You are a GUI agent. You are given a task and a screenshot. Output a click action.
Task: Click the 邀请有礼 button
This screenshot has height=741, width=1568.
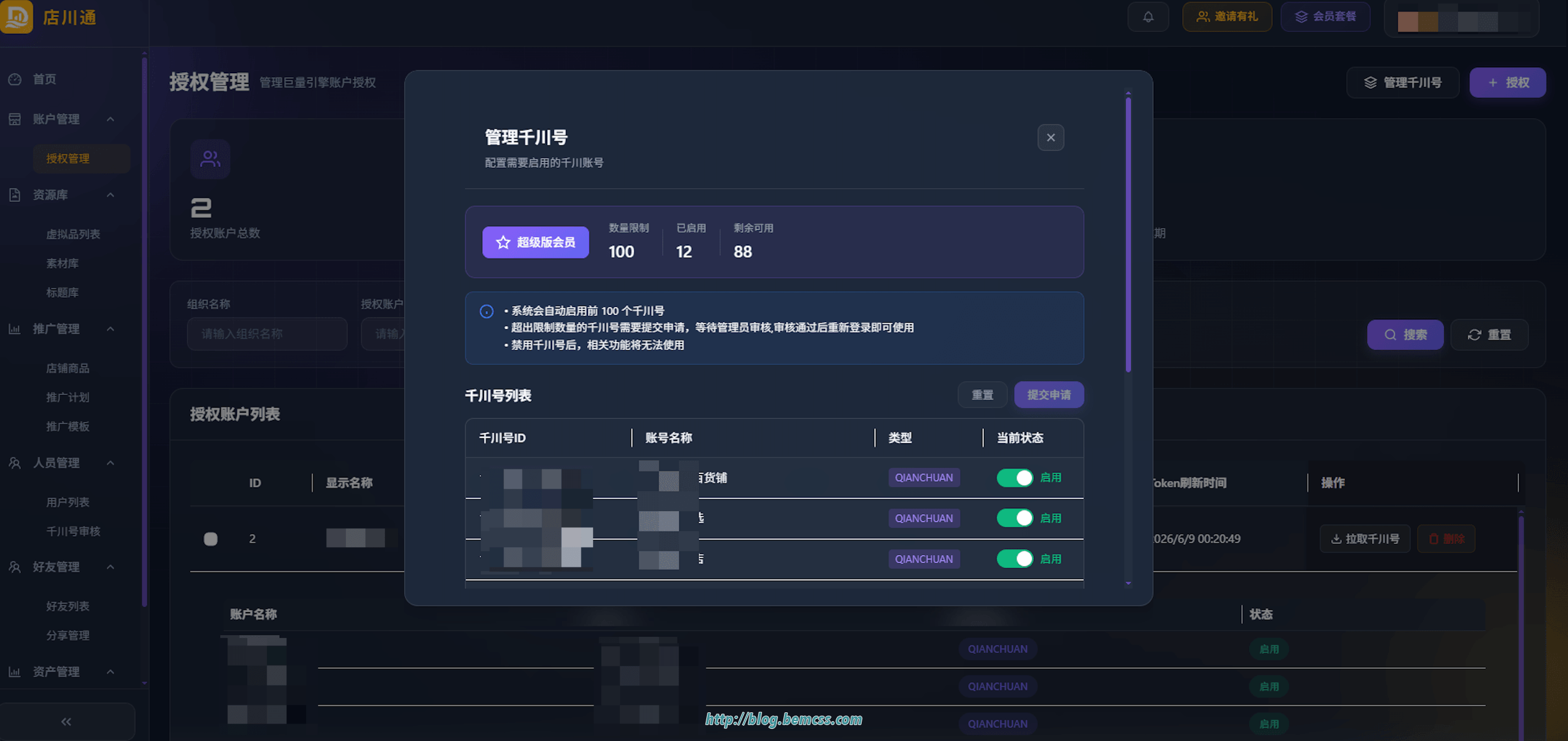click(x=1227, y=17)
